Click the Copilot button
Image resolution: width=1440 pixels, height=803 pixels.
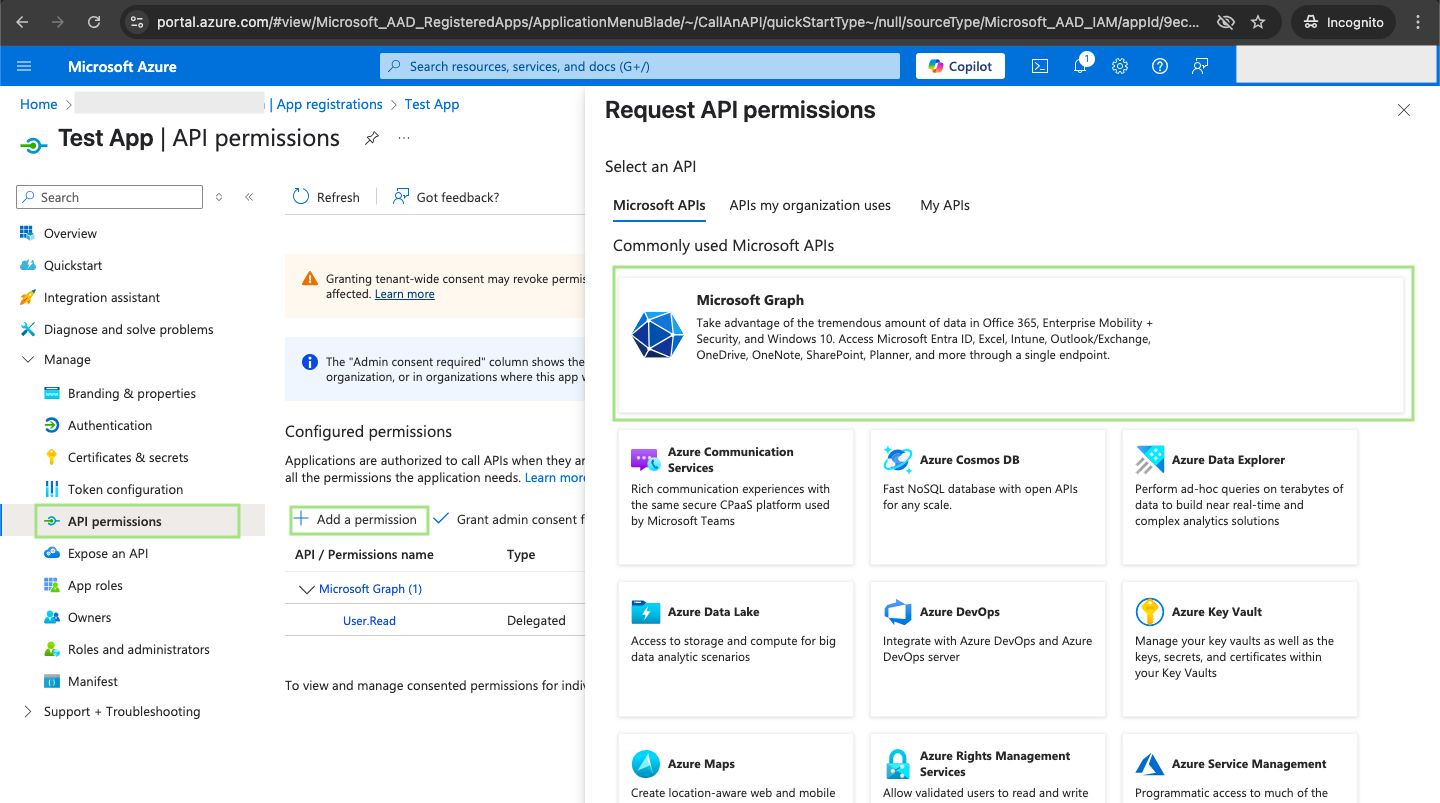(x=961, y=66)
